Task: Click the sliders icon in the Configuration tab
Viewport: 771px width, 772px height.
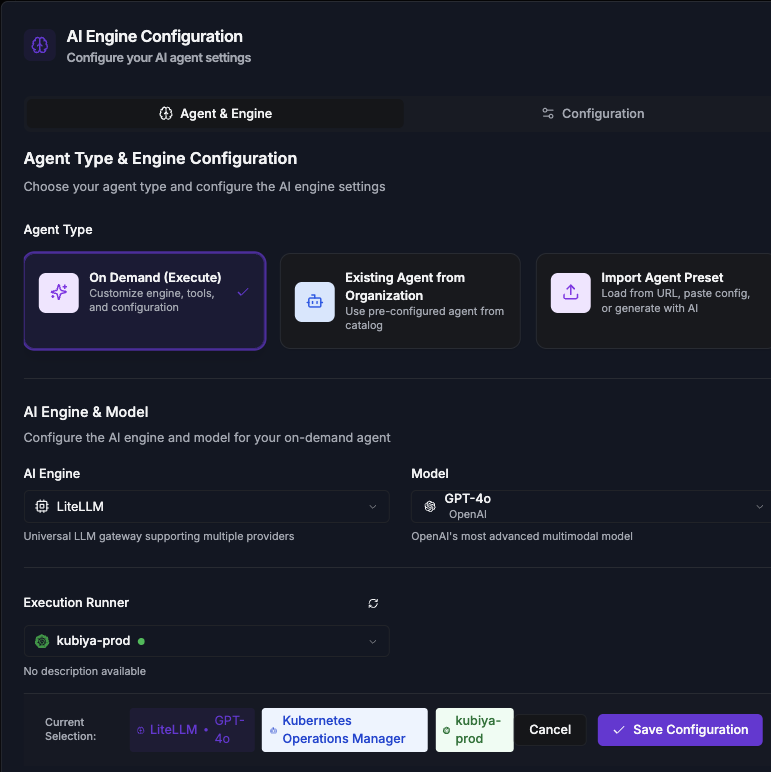Action: click(x=548, y=114)
